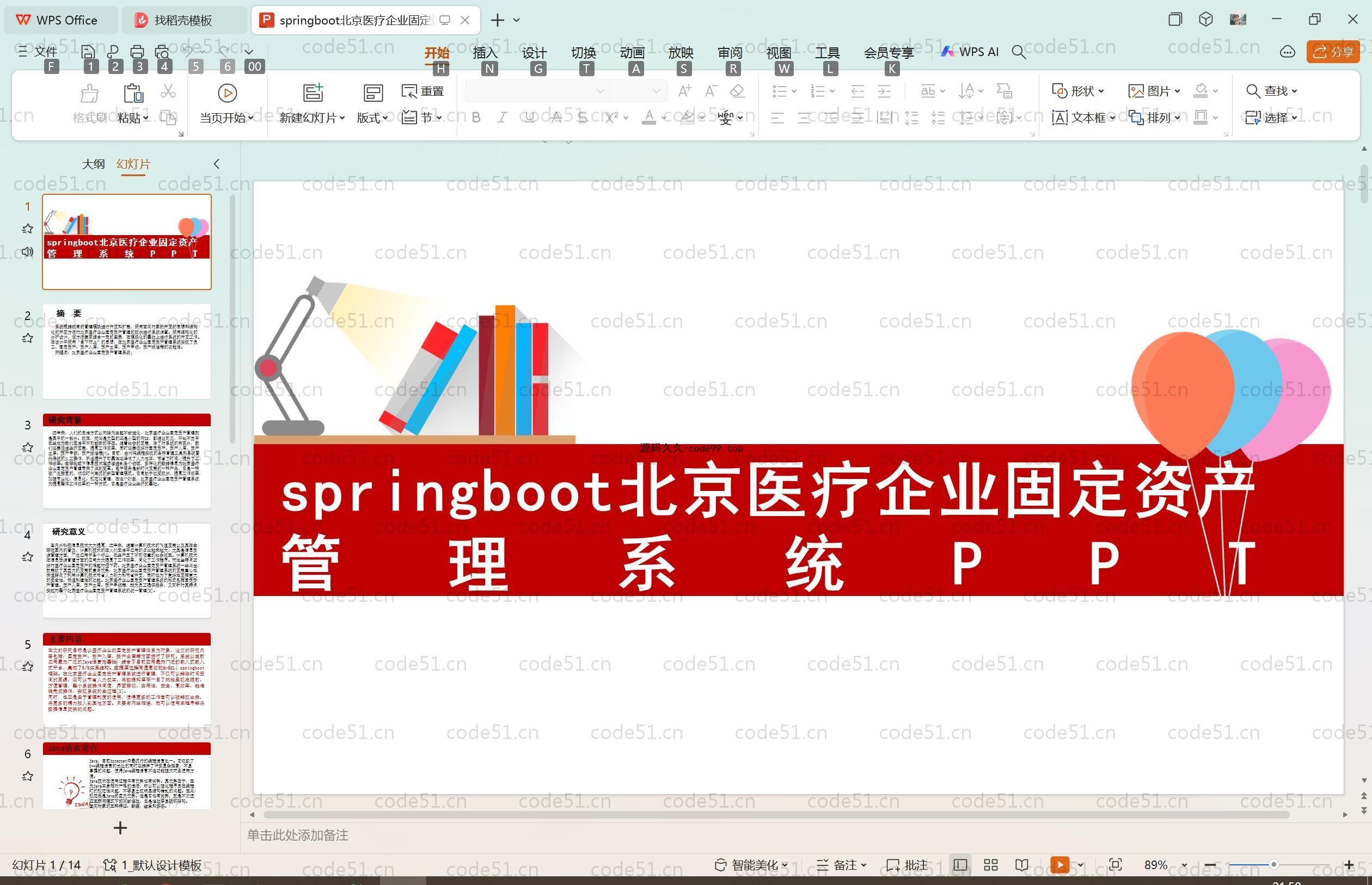Switch to slide sorter grid view

pyautogui.click(x=990, y=865)
